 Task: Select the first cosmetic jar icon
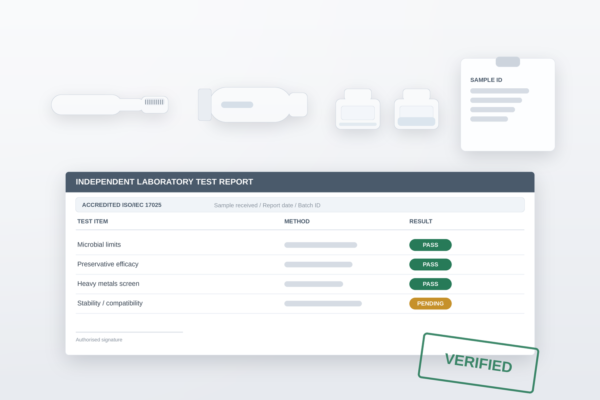(358, 109)
